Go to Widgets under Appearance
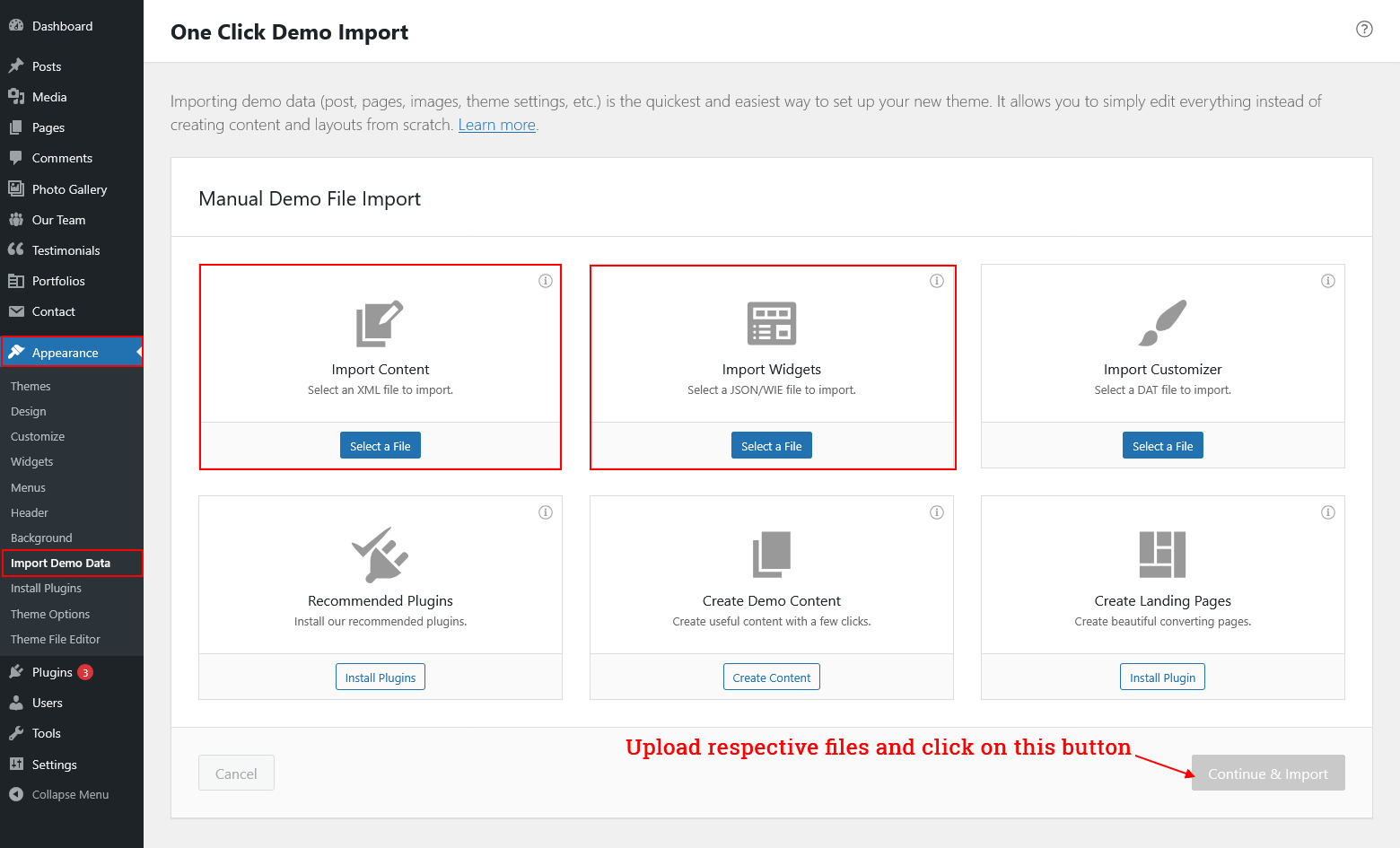1400x848 pixels. tap(32, 461)
